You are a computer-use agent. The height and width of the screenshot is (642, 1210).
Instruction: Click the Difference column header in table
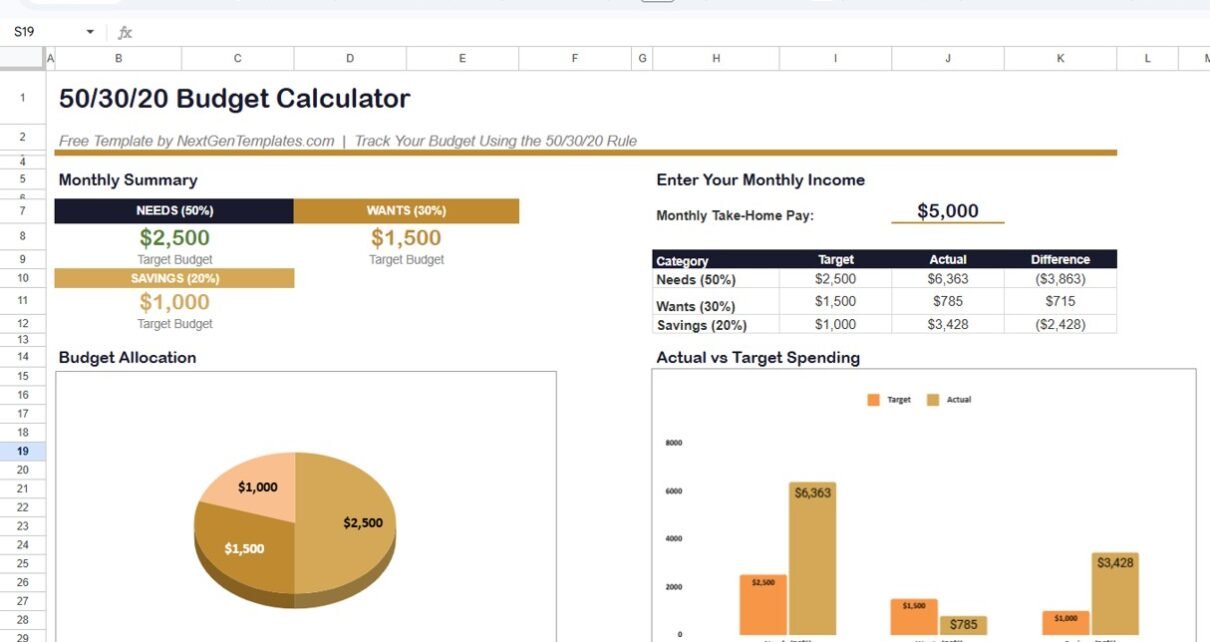coord(1060,260)
